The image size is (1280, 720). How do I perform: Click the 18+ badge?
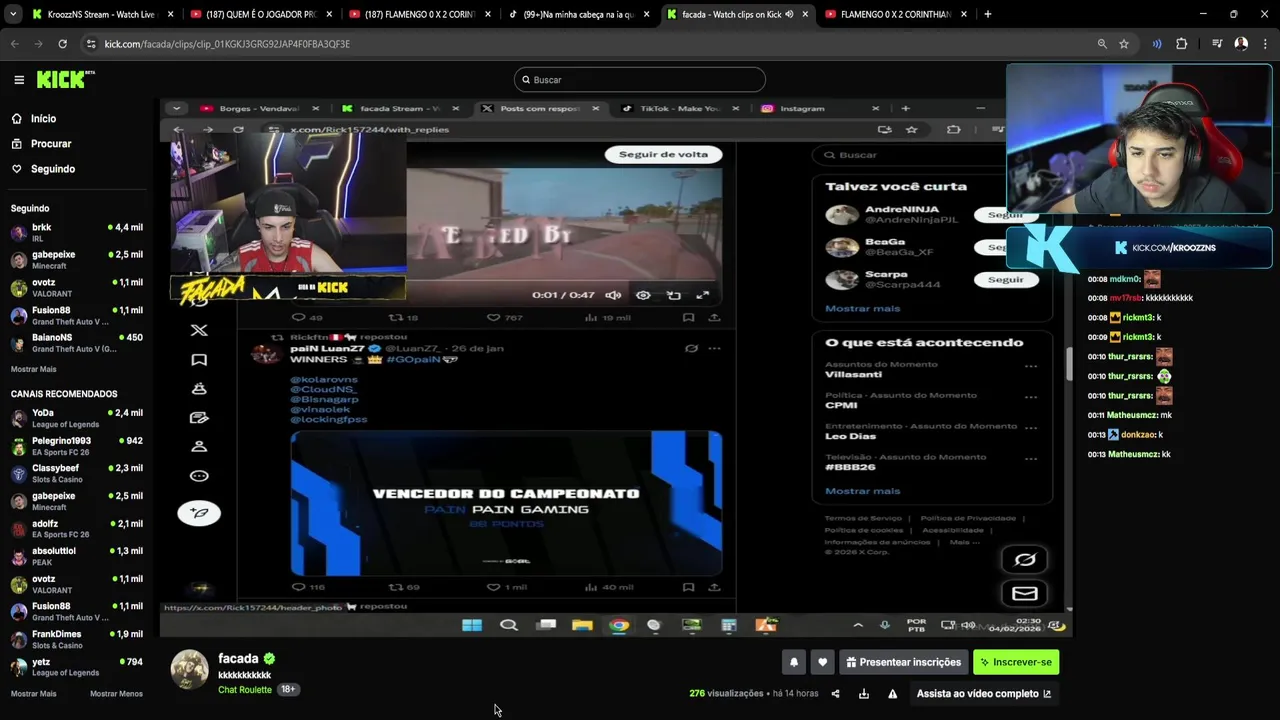click(288, 689)
